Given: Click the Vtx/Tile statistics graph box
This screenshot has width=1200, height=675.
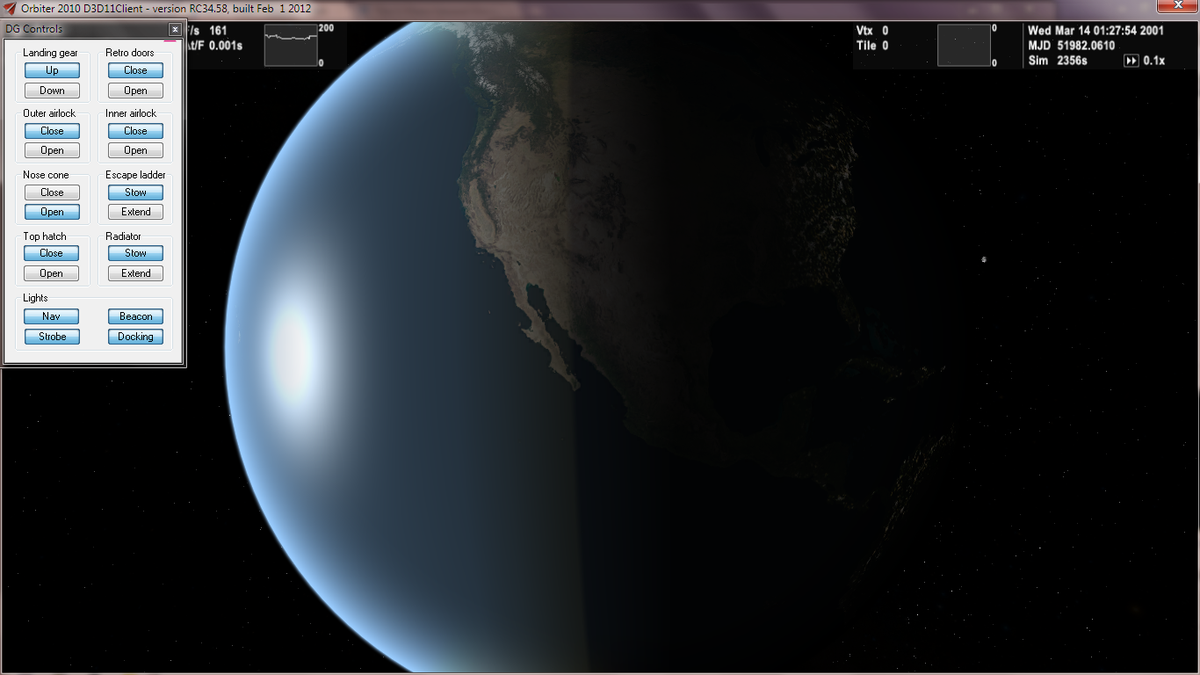Looking at the screenshot, I should (964, 45).
